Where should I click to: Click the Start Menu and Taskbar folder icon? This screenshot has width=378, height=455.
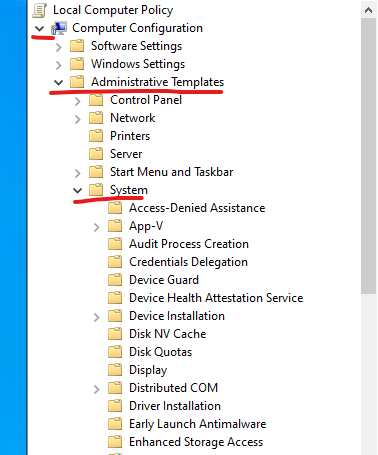(x=96, y=172)
